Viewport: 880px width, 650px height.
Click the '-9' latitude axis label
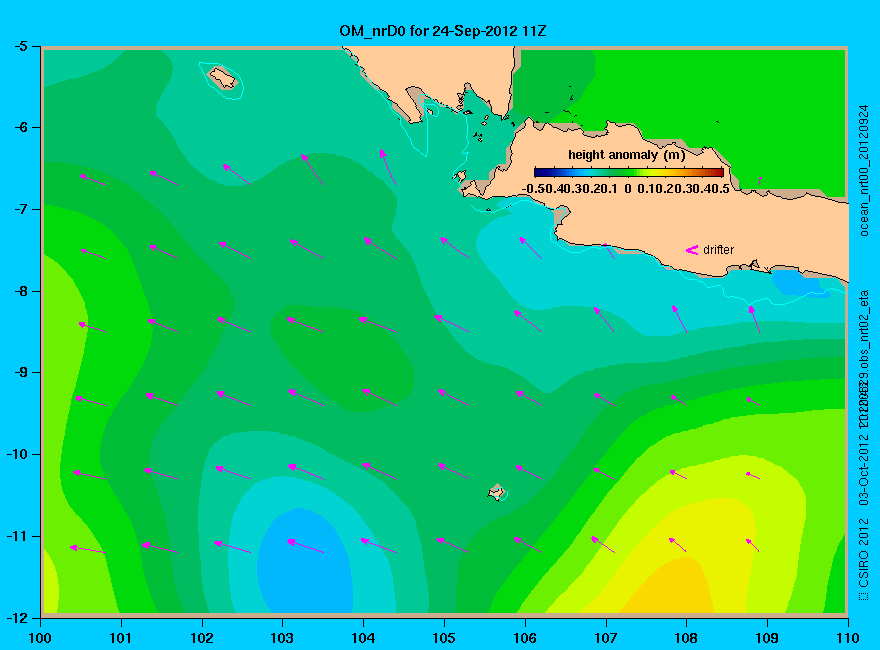(x=20, y=373)
